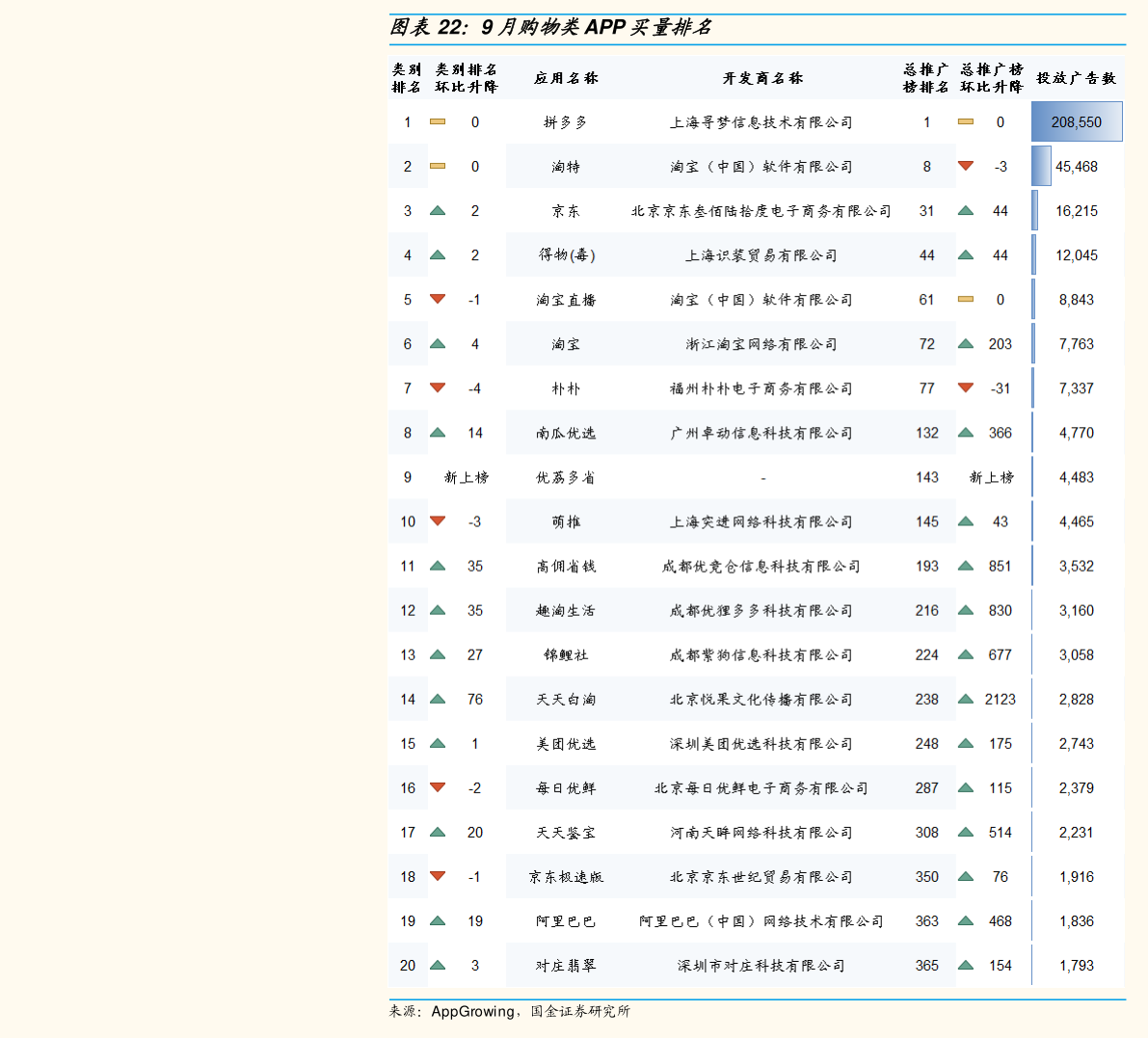This screenshot has height=1038, width=1148.
Task: Select the app name 拼多多
Action: (566, 122)
